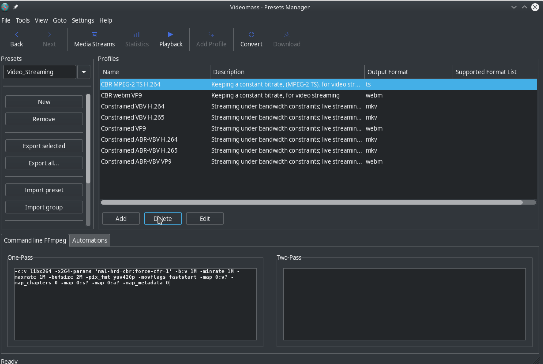The height and width of the screenshot is (364, 543).
Task: Minimize the Presets Manager window
Action: [514, 7]
